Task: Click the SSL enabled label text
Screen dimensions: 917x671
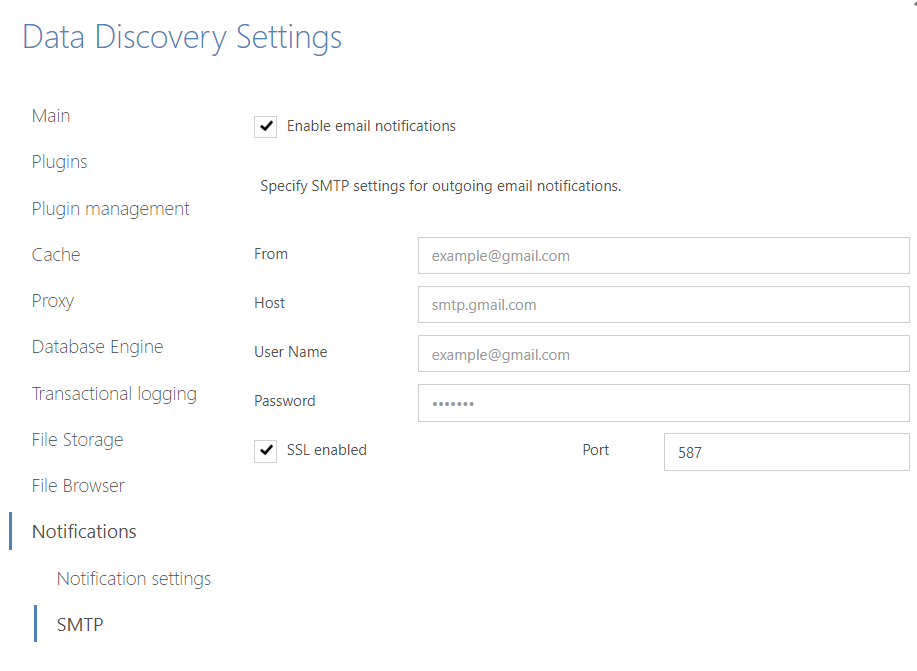Action: (x=326, y=450)
